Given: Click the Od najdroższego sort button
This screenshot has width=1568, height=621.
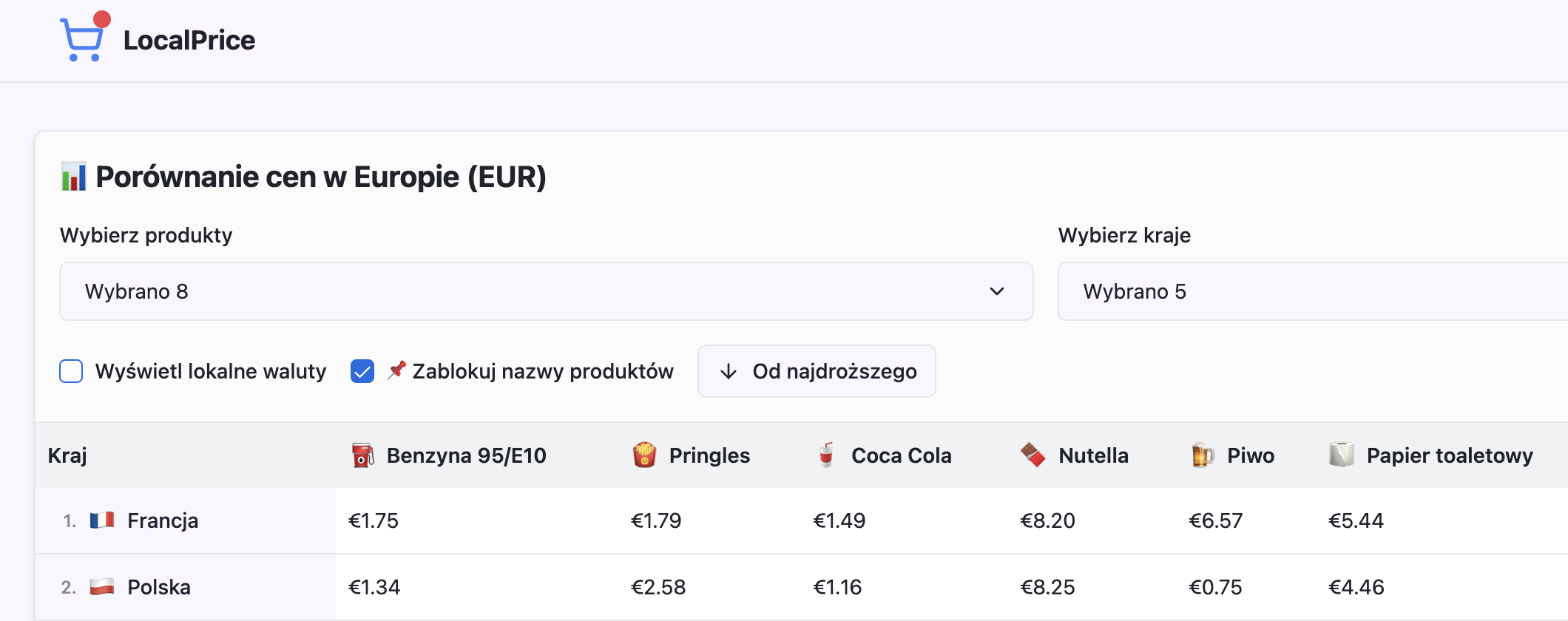Looking at the screenshot, I should 817,371.
